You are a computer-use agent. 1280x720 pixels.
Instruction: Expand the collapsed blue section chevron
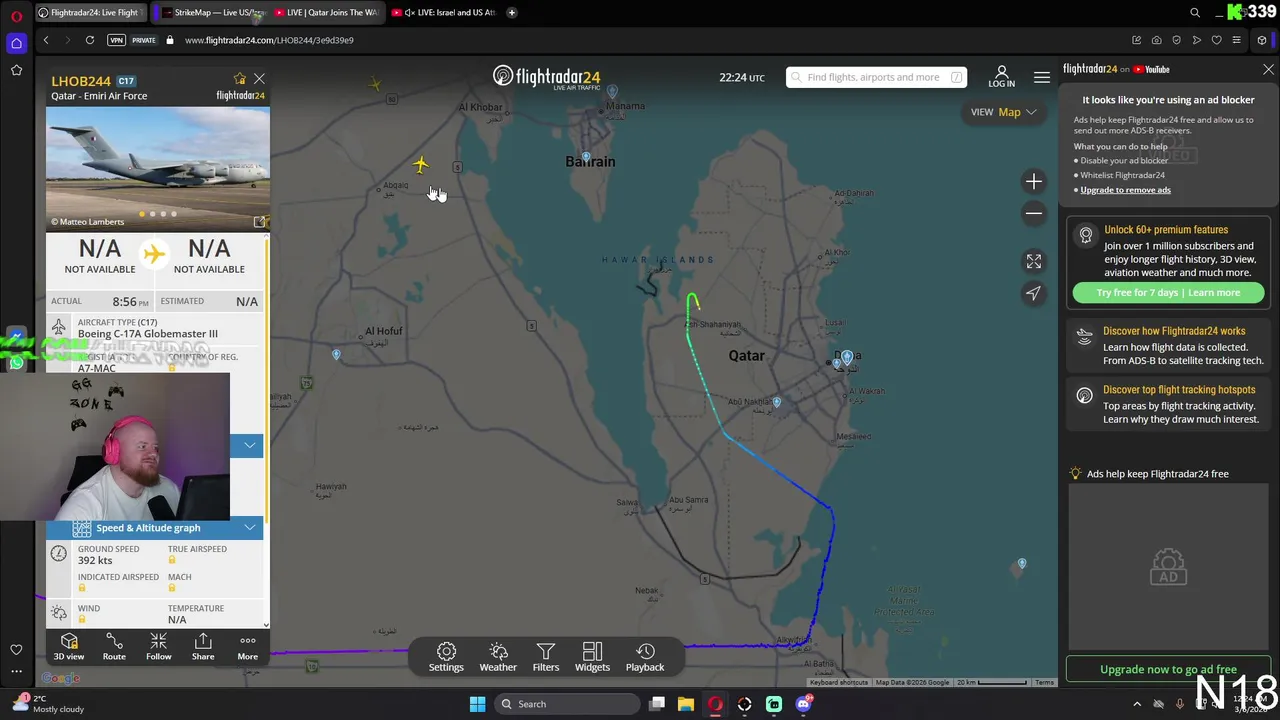pos(249,445)
